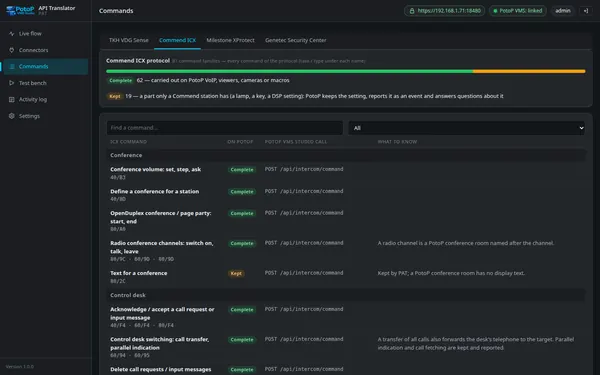Focus the Find a command search field
Screen dimensions: 600x375
(225, 128)
